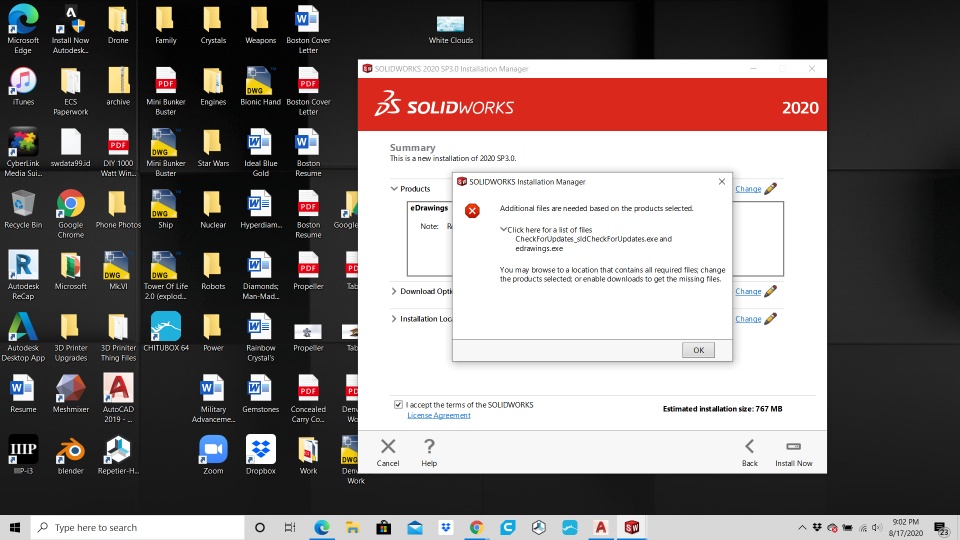Screen dimensions: 960x540
Task: Select the Drone folder on desktop
Action: (118, 24)
